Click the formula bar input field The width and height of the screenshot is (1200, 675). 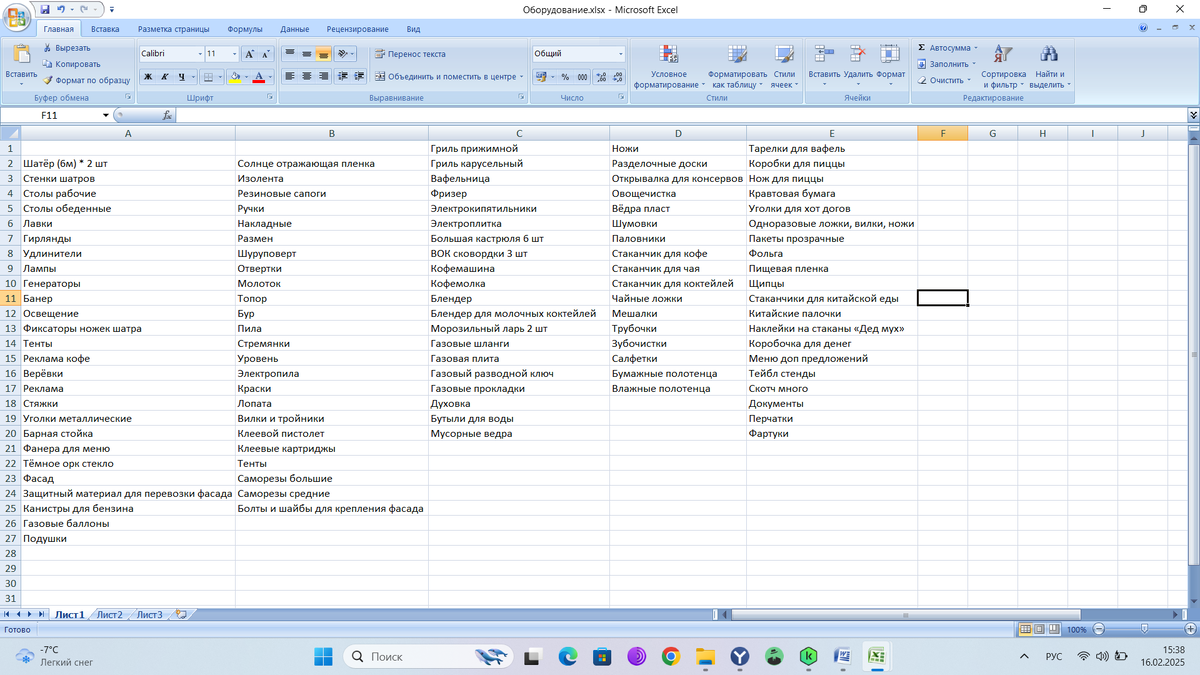click(x=682, y=115)
